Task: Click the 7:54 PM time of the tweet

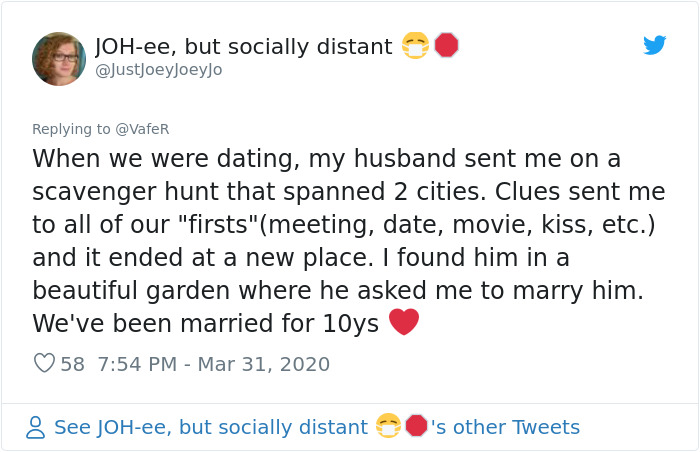Action: click(x=140, y=364)
